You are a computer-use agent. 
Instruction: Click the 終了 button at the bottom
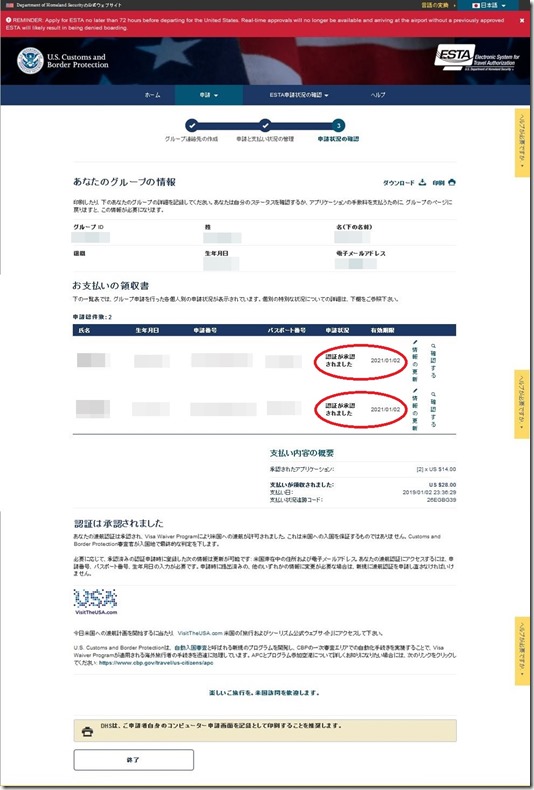(x=134, y=760)
